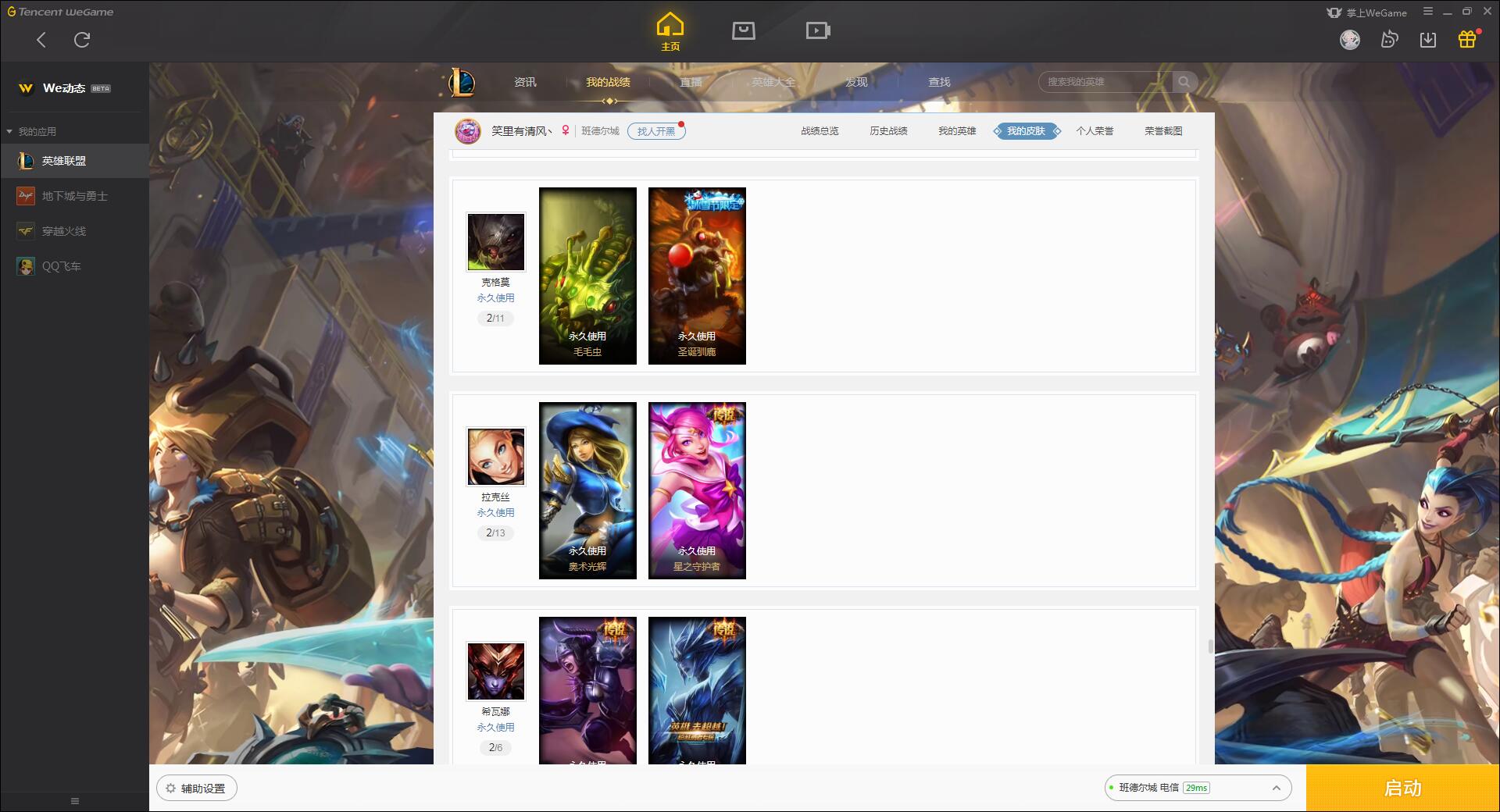This screenshot has width=1500, height=812.
Task: Expand the sidebar bottom handle icon
Action: (75, 801)
